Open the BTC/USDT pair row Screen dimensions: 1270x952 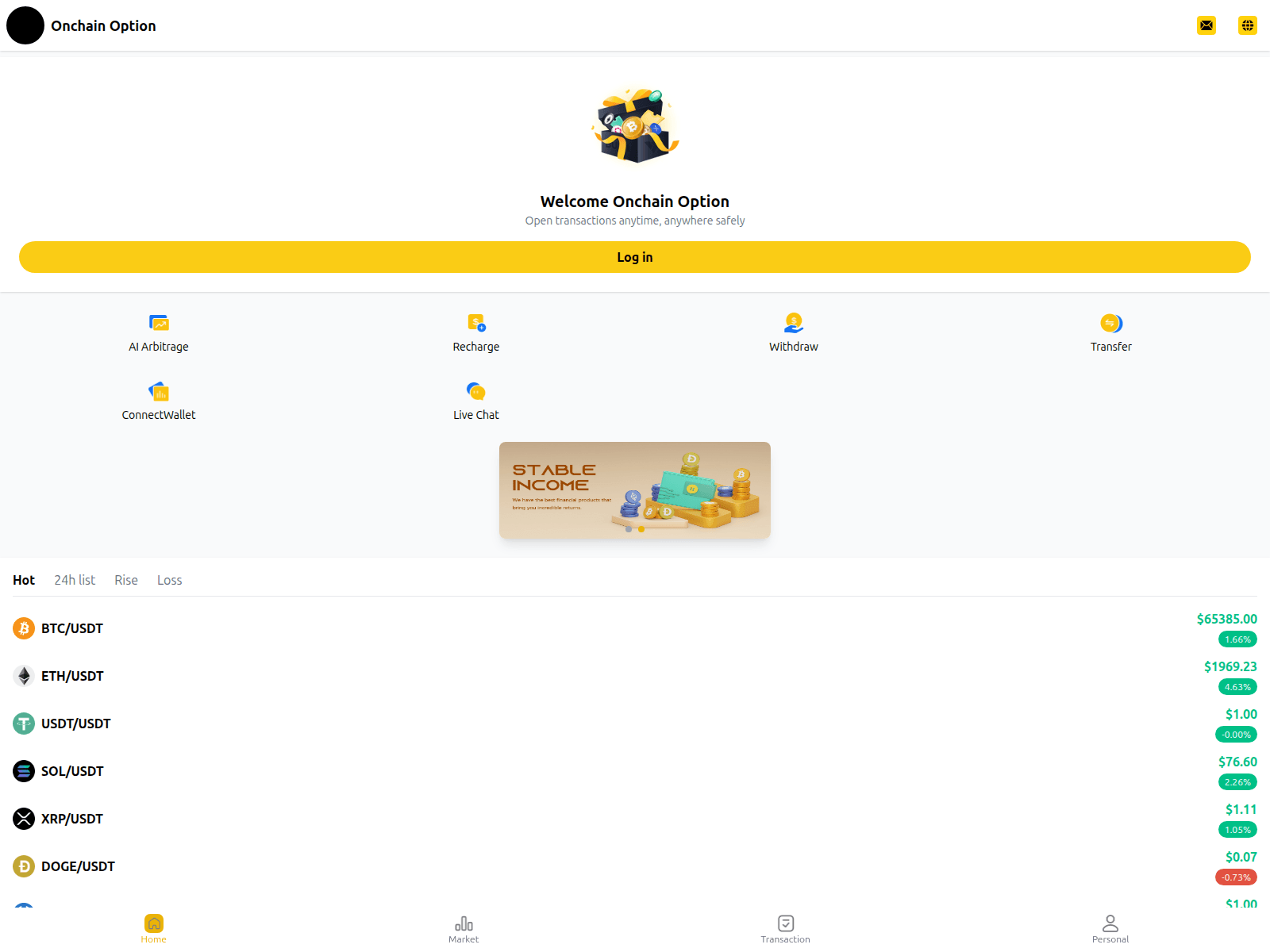pos(635,628)
